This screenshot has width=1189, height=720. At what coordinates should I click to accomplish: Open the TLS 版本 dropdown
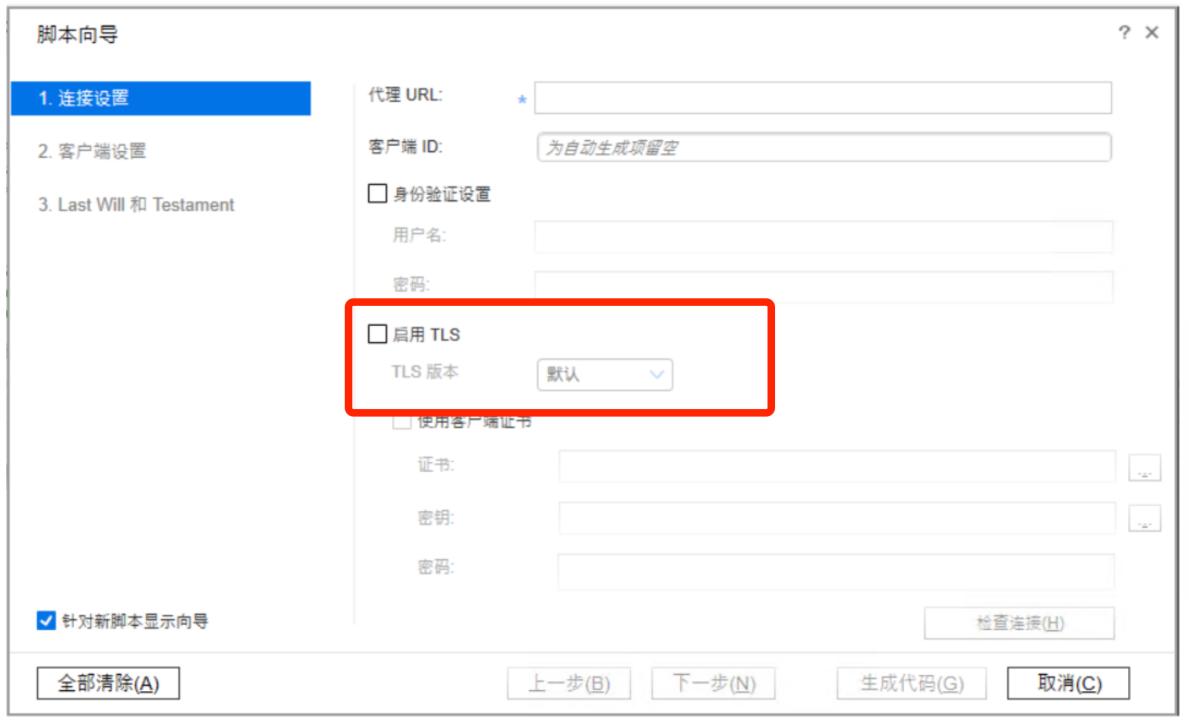pos(604,374)
